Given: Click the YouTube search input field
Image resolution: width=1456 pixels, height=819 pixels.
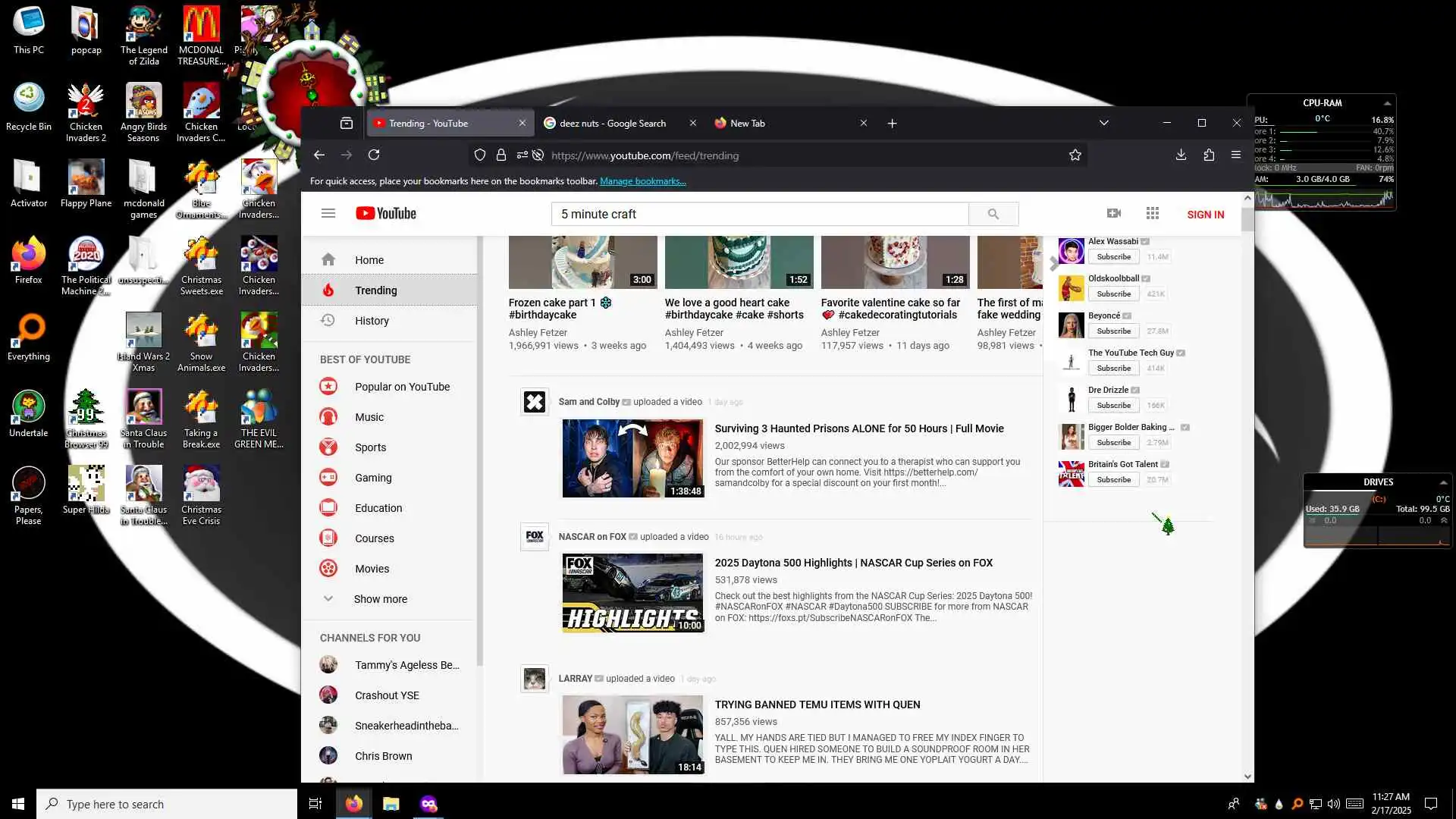Looking at the screenshot, I should pyautogui.click(x=758, y=215).
